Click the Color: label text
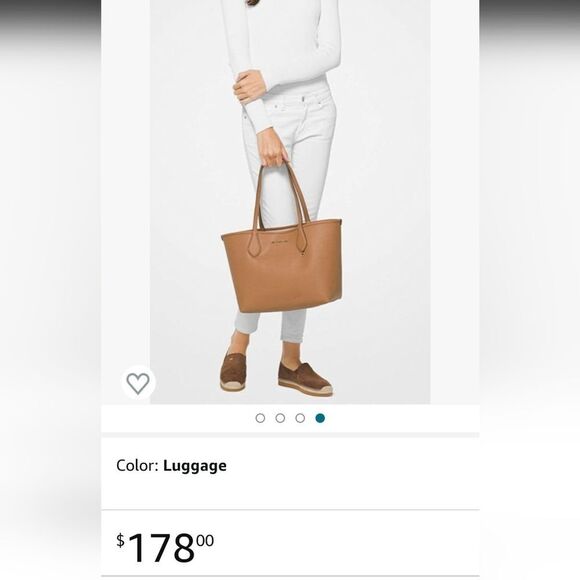Viewport: 580px width, 580px height. coord(137,465)
